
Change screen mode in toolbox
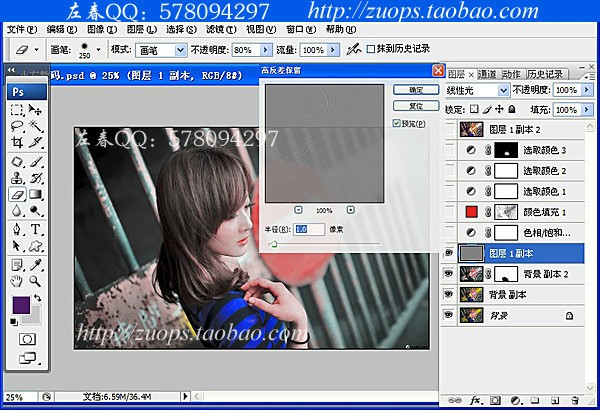click(28, 358)
